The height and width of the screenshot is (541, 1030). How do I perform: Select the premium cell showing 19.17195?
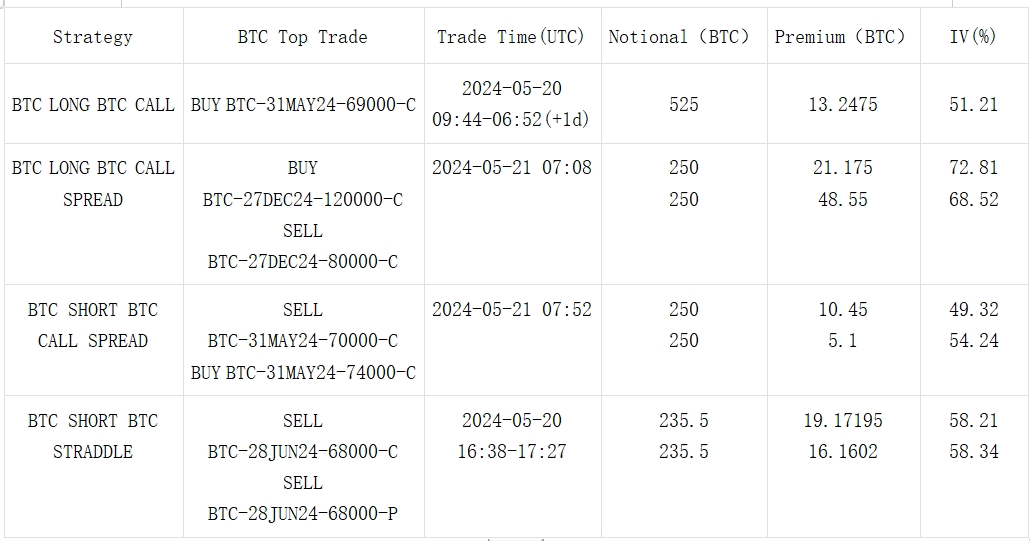pyautogui.click(x=843, y=466)
